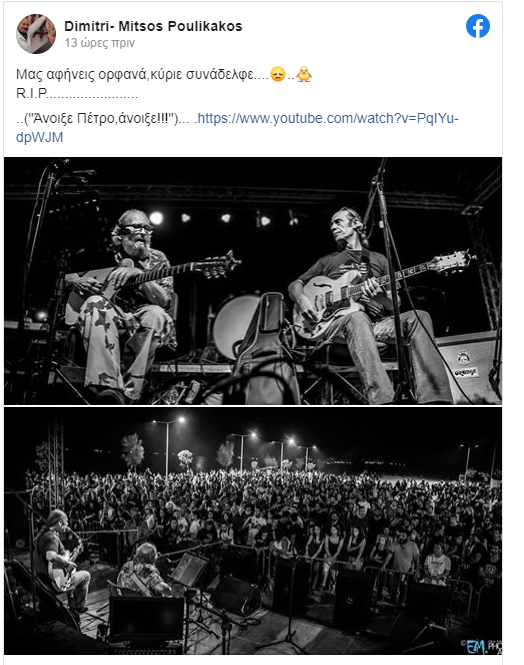Click the guitar gig bag between the guitarists
The height and width of the screenshot is (665, 524).
pyautogui.click(x=265, y=348)
